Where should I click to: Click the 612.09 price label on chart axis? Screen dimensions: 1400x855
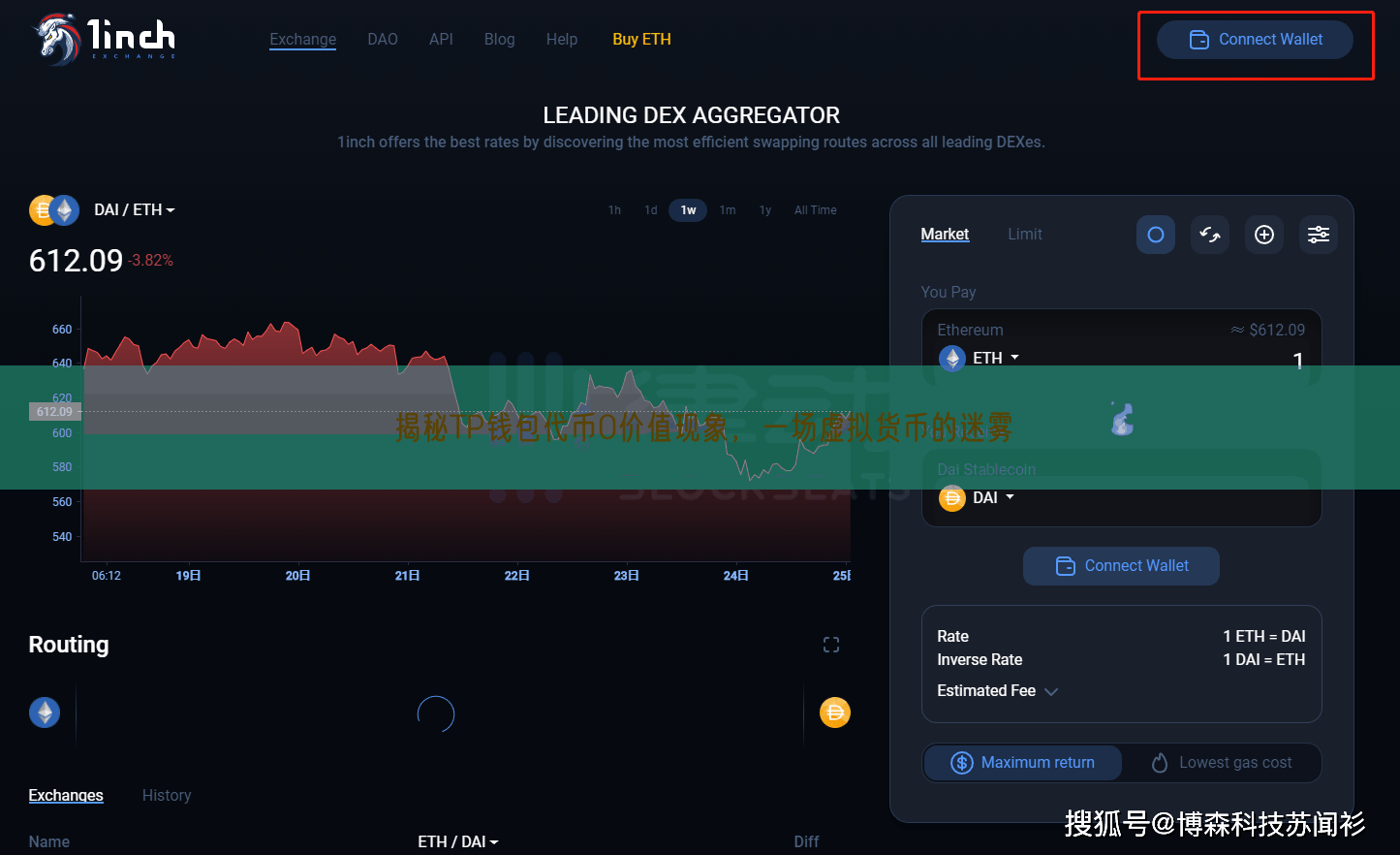click(x=54, y=412)
